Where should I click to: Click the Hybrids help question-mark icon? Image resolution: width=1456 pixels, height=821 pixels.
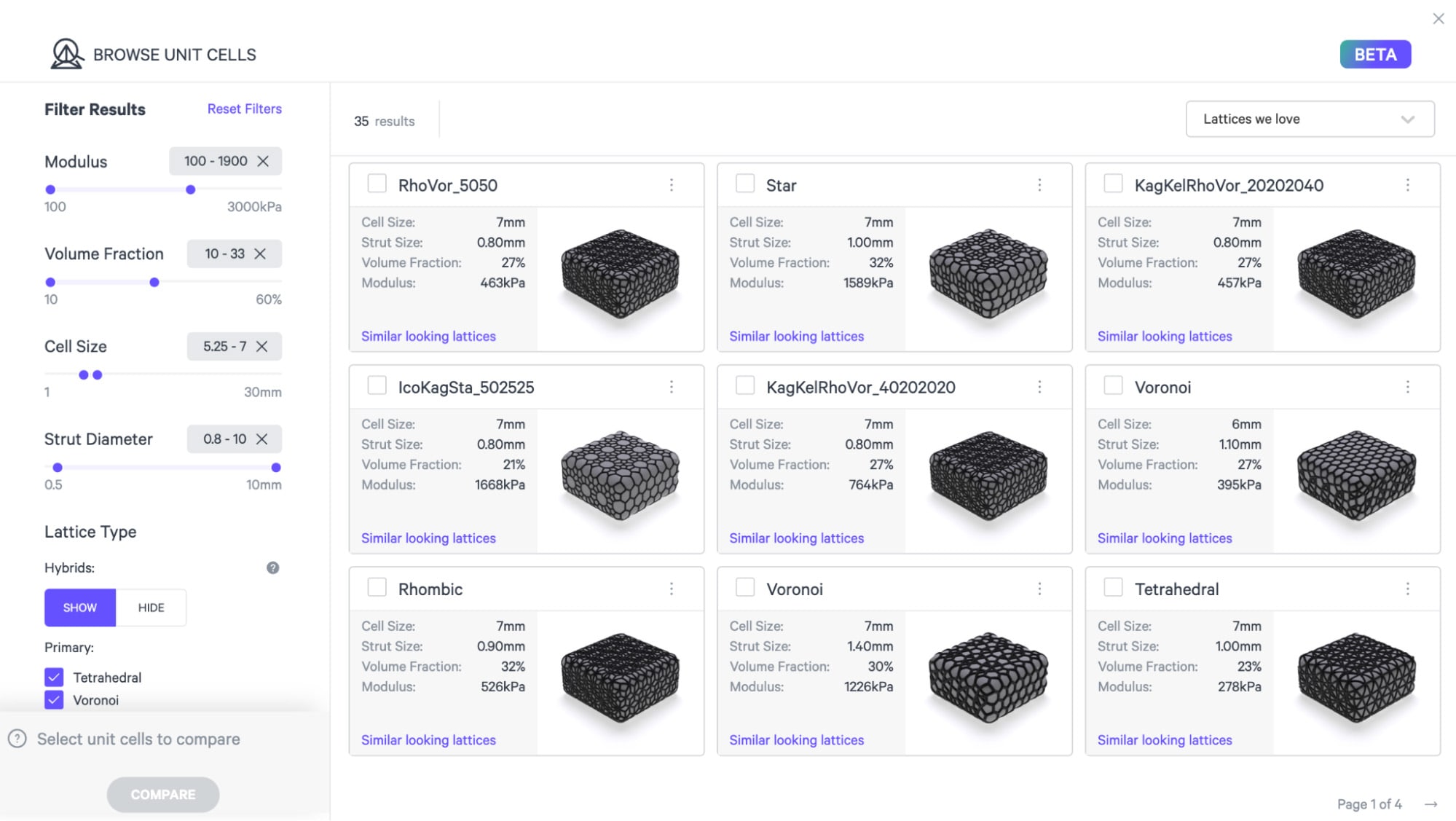(272, 567)
